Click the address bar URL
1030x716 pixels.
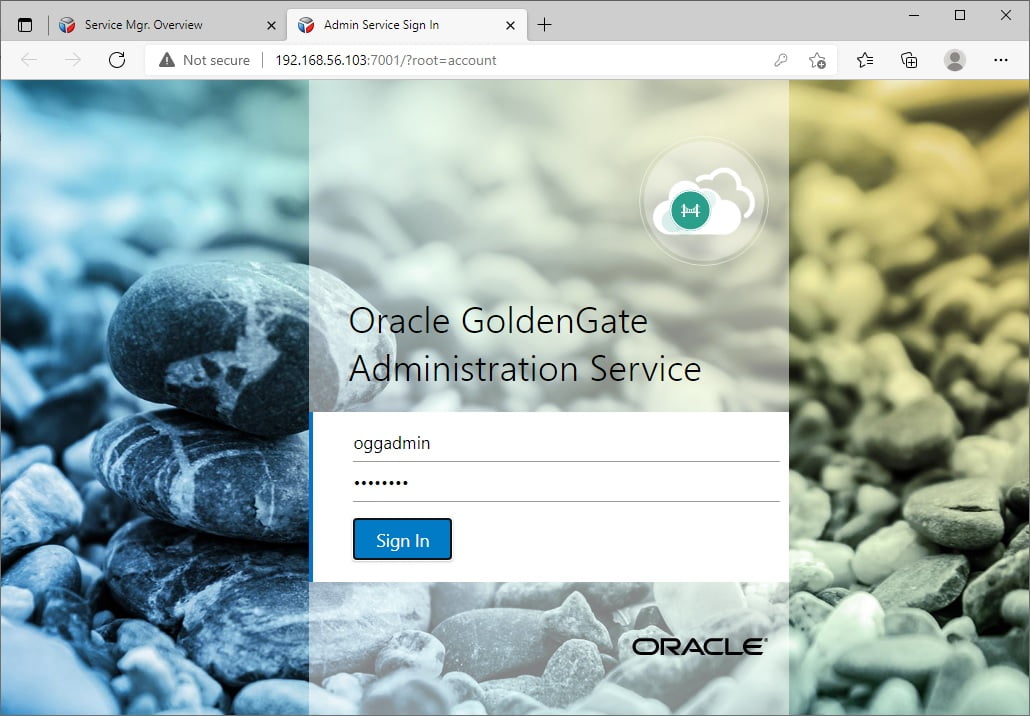pos(386,60)
